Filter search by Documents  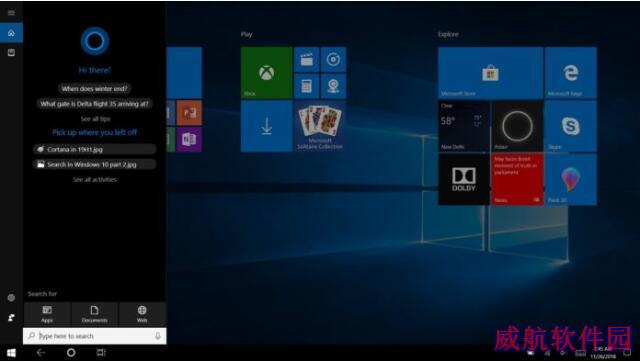(94, 314)
